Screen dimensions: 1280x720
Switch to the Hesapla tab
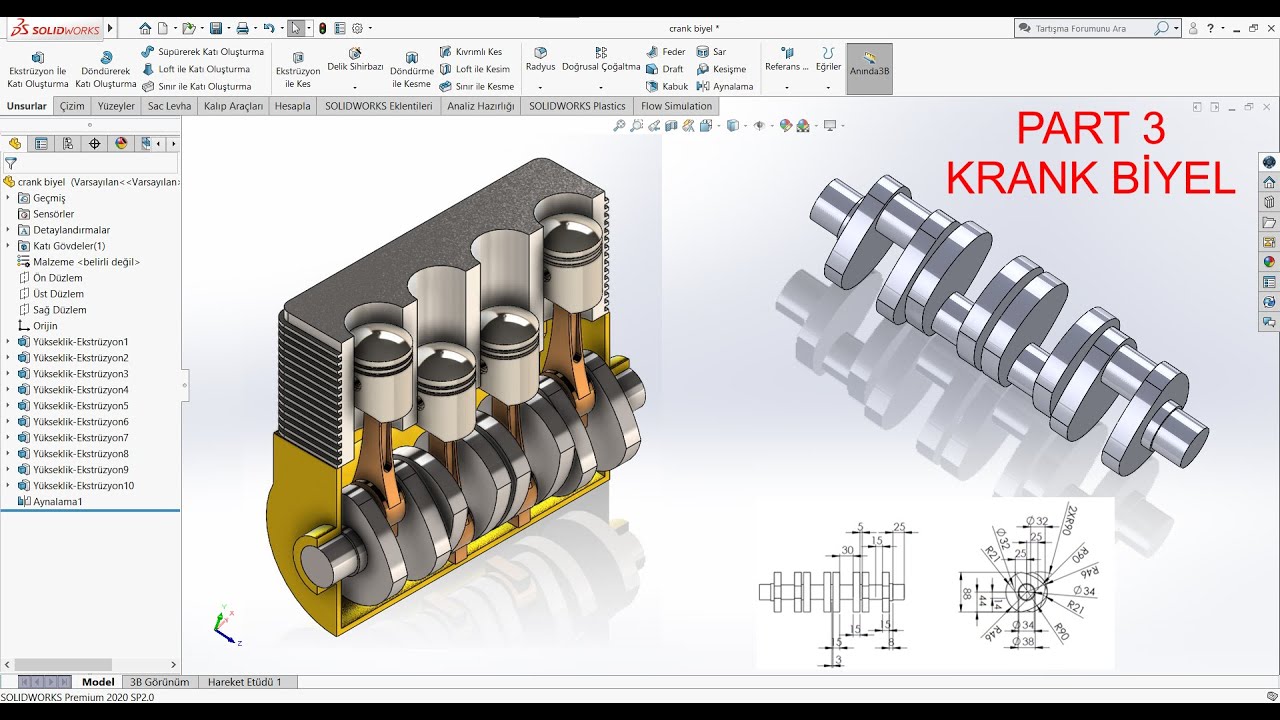(293, 106)
